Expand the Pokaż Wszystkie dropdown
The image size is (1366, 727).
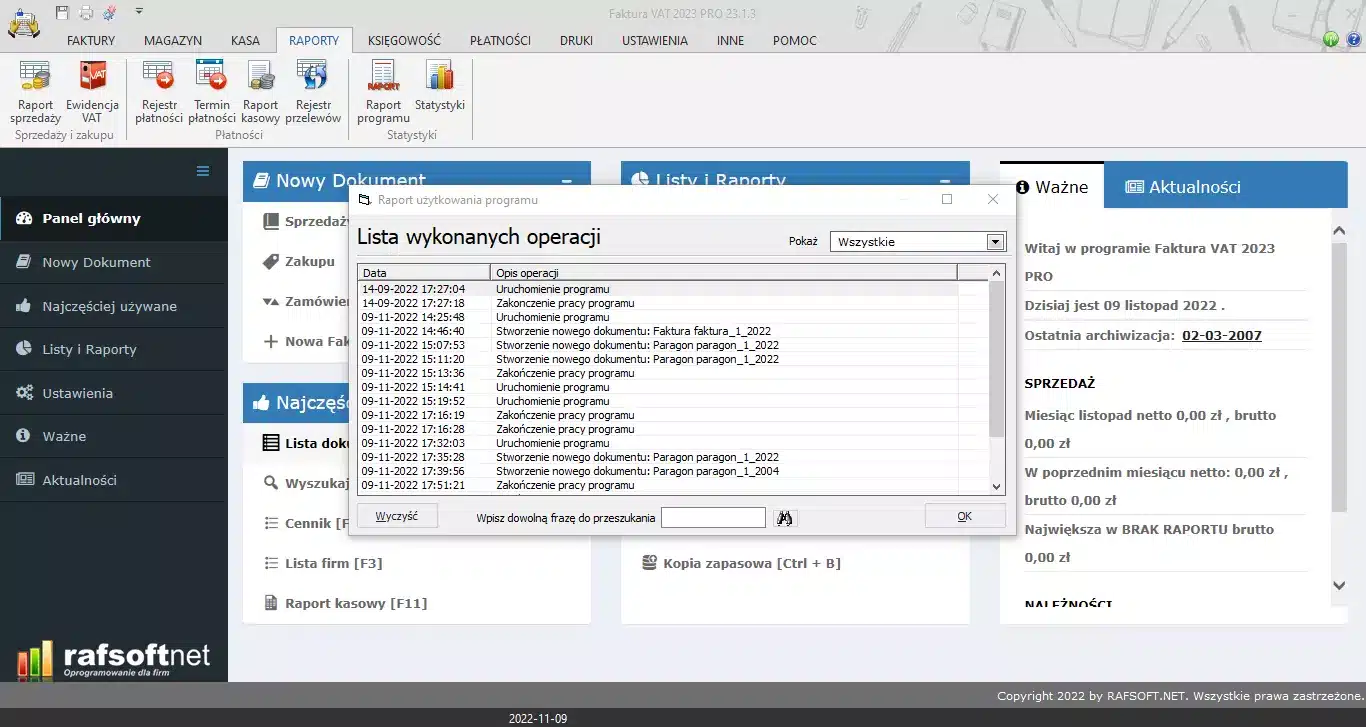(x=994, y=242)
